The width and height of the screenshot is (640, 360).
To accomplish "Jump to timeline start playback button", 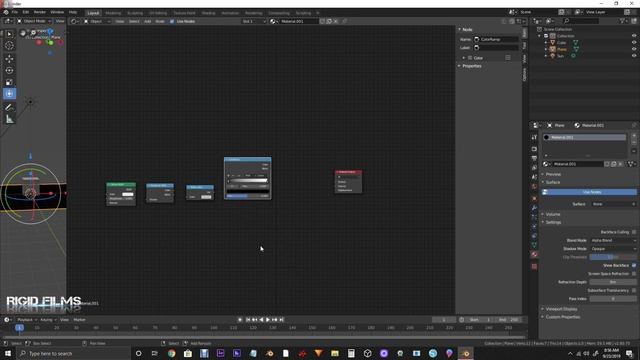I will pos(248,320).
